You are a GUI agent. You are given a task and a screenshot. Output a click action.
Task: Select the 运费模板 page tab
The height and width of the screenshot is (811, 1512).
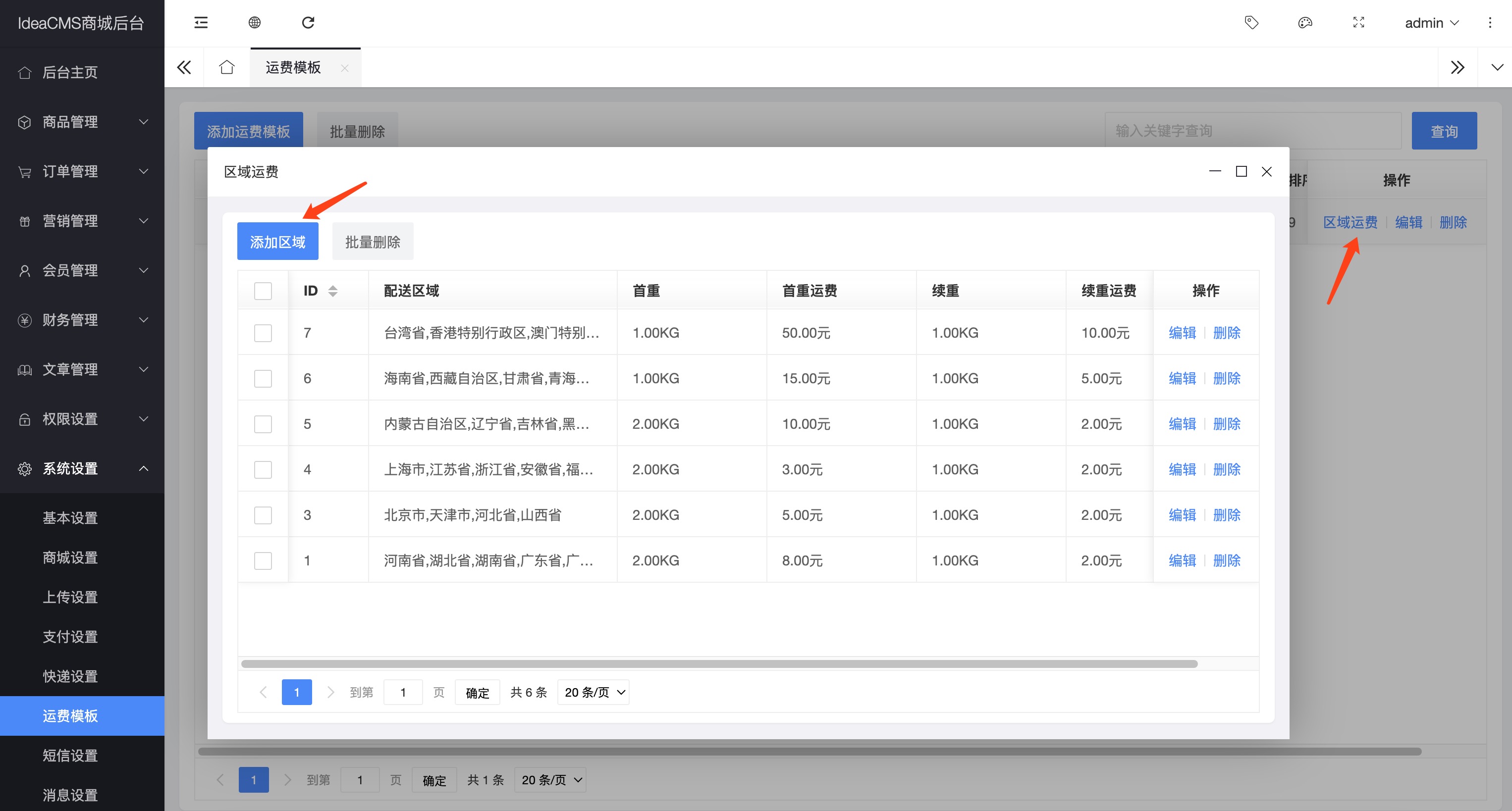coord(293,67)
